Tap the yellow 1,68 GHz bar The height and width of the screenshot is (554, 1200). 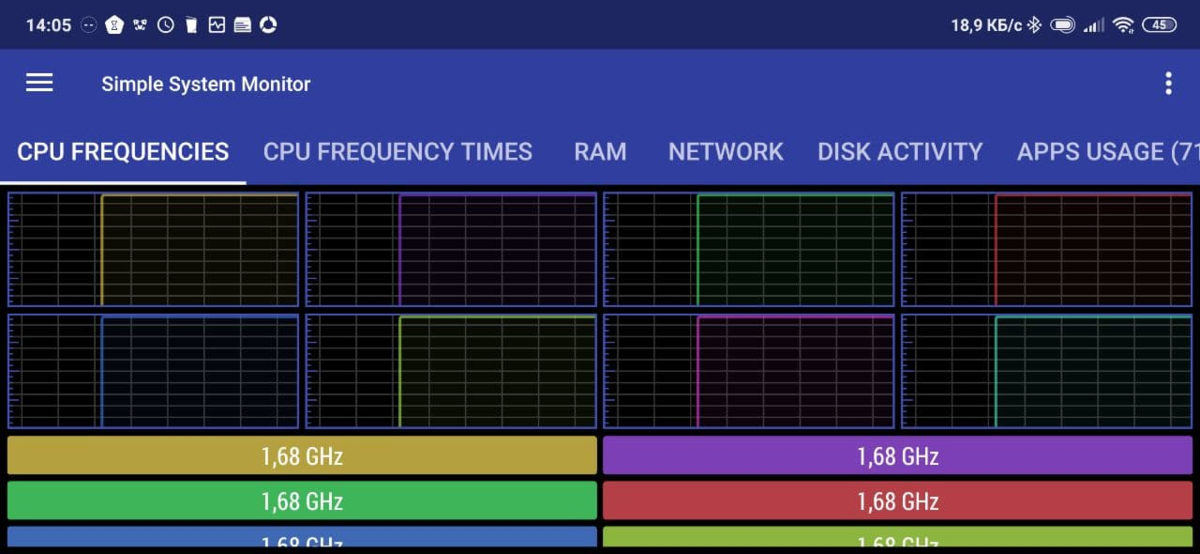pos(302,455)
